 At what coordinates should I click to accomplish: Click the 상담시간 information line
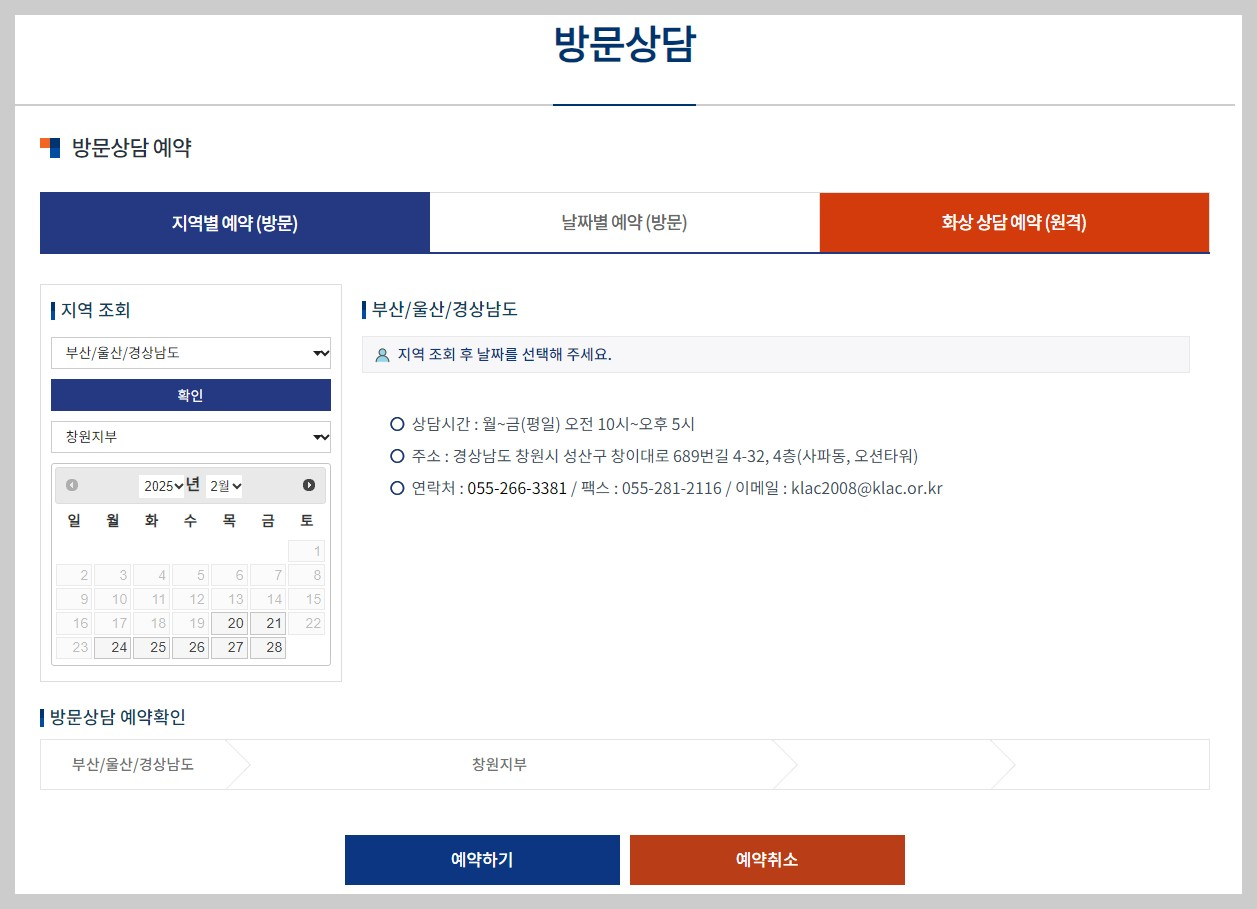tap(553, 424)
